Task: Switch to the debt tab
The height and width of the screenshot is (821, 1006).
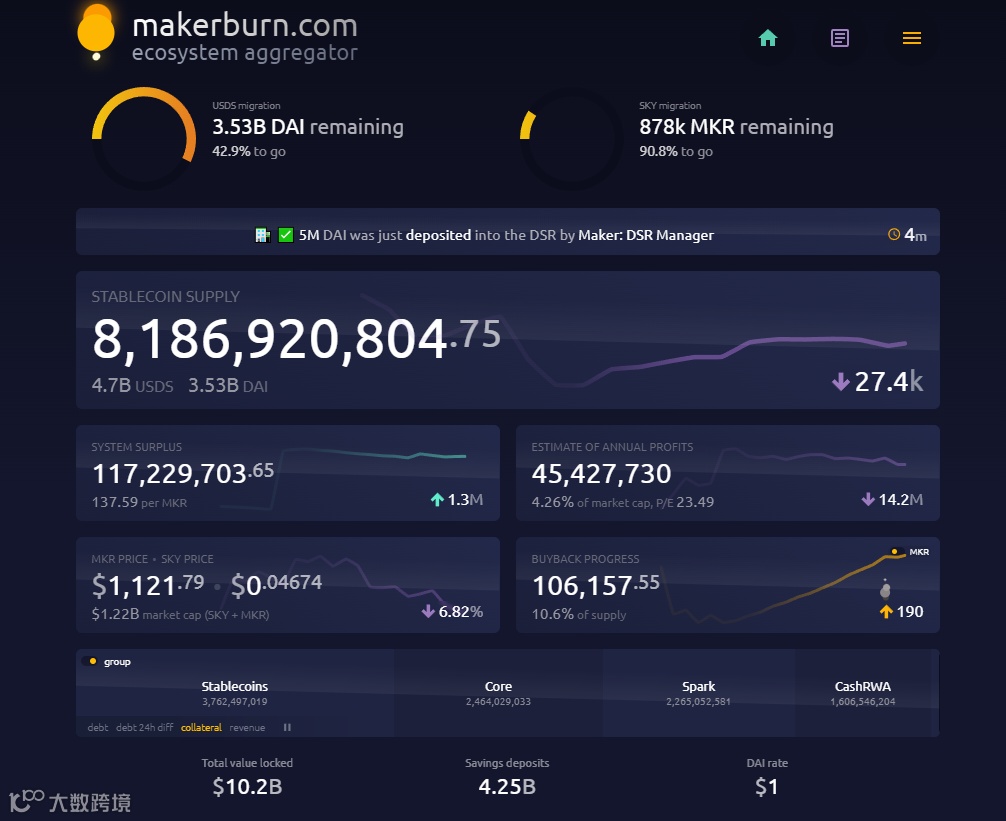Action: pyautogui.click(x=98, y=727)
